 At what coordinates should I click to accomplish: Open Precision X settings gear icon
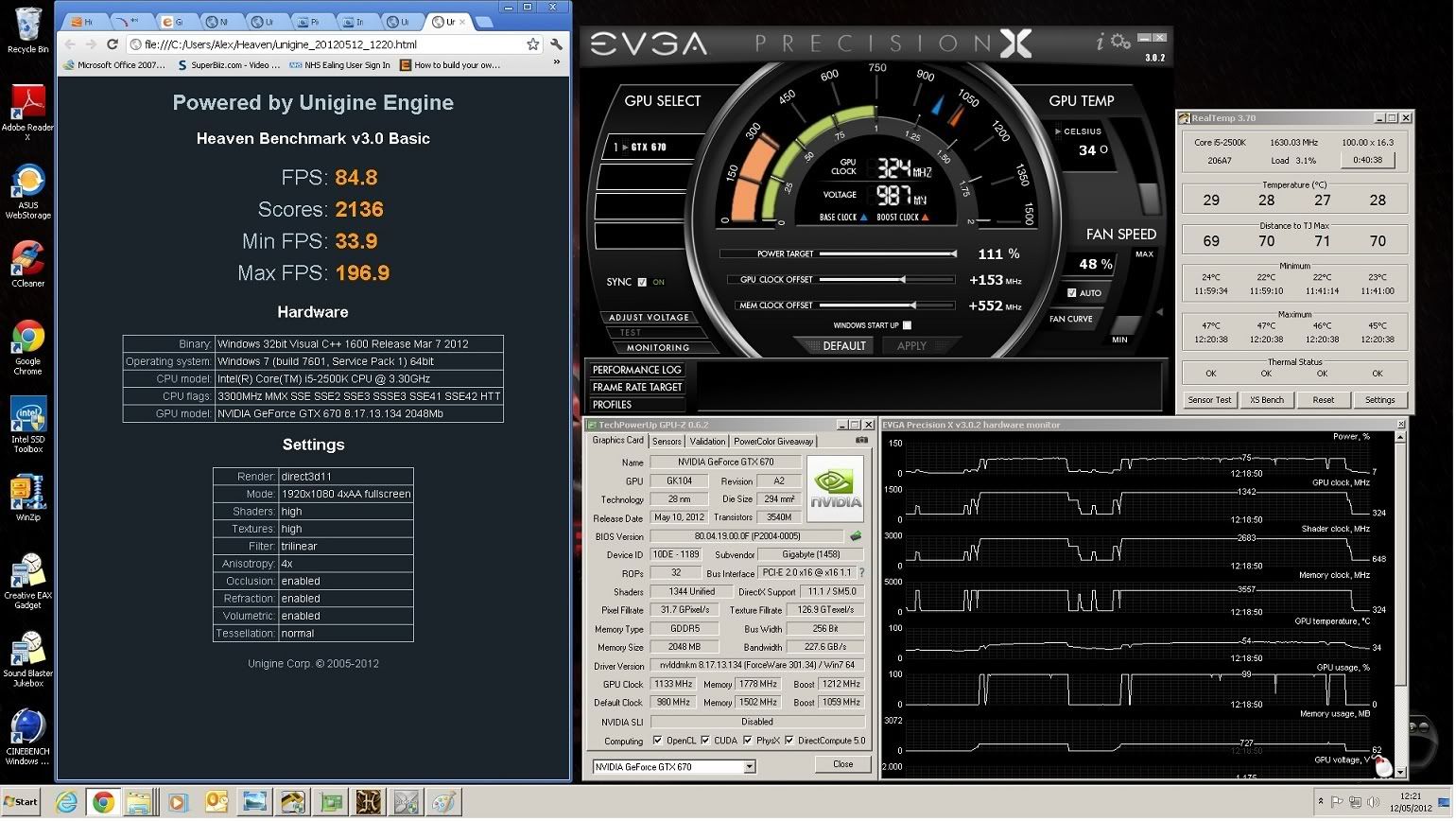[1121, 42]
